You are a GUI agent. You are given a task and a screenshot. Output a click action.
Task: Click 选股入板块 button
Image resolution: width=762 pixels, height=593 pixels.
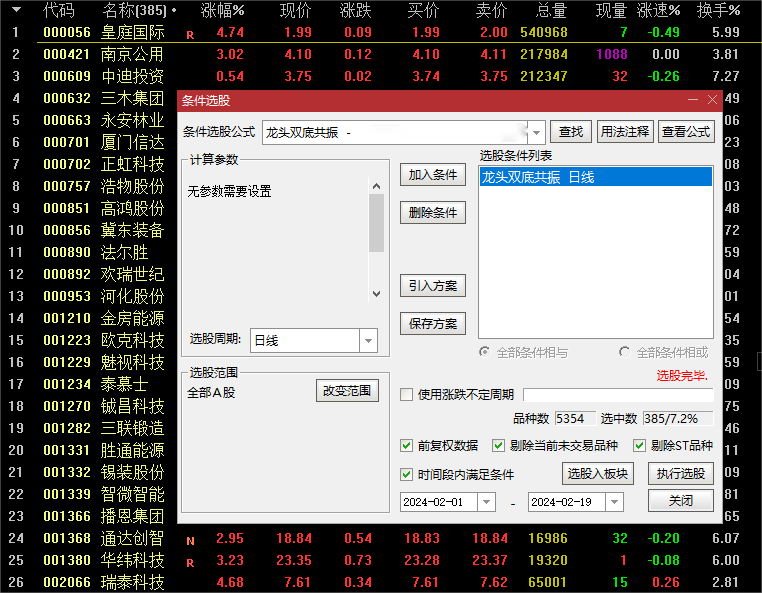click(598, 473)
